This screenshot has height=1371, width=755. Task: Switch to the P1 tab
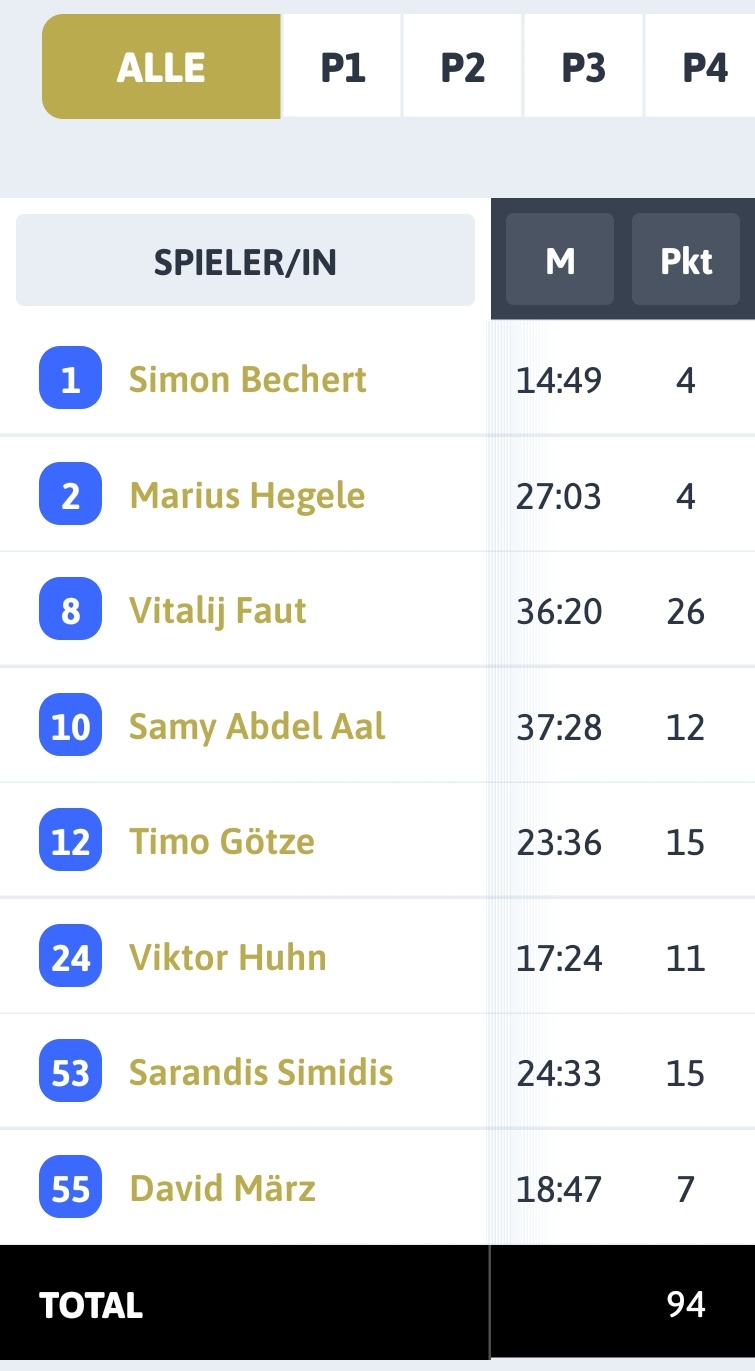point(342,67)
